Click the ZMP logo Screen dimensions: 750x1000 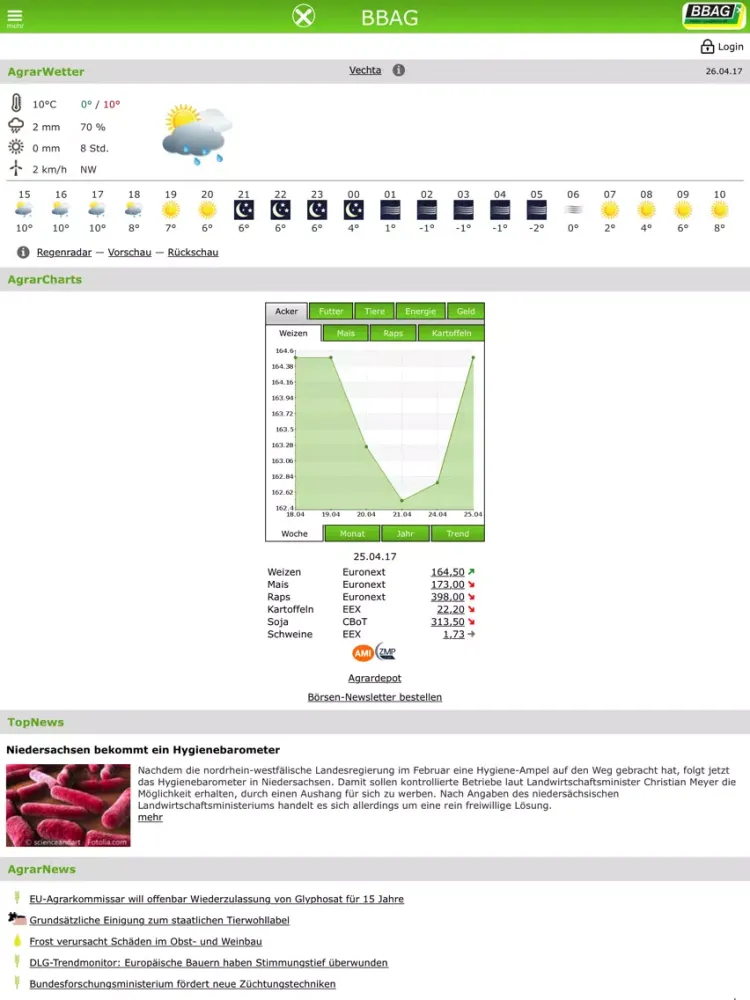tap(386, 652)
